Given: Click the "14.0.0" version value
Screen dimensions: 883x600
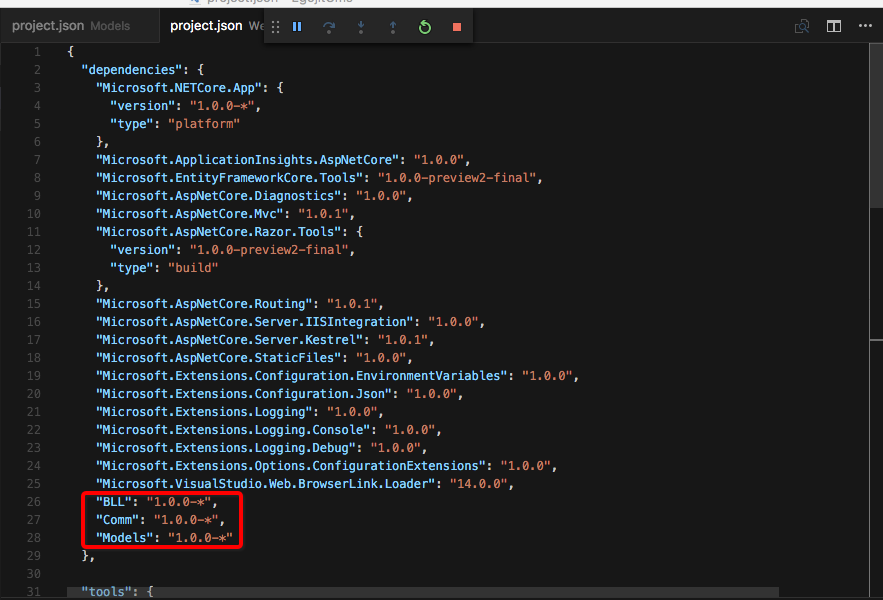Looking at the screenshot, I should [479, 485].
